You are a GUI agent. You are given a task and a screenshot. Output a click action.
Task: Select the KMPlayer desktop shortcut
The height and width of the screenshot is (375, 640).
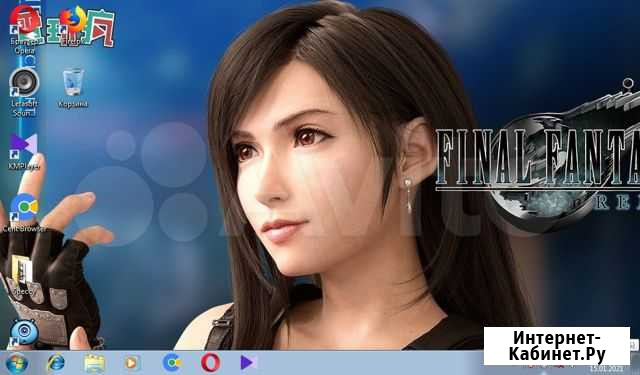pos(24,152)
